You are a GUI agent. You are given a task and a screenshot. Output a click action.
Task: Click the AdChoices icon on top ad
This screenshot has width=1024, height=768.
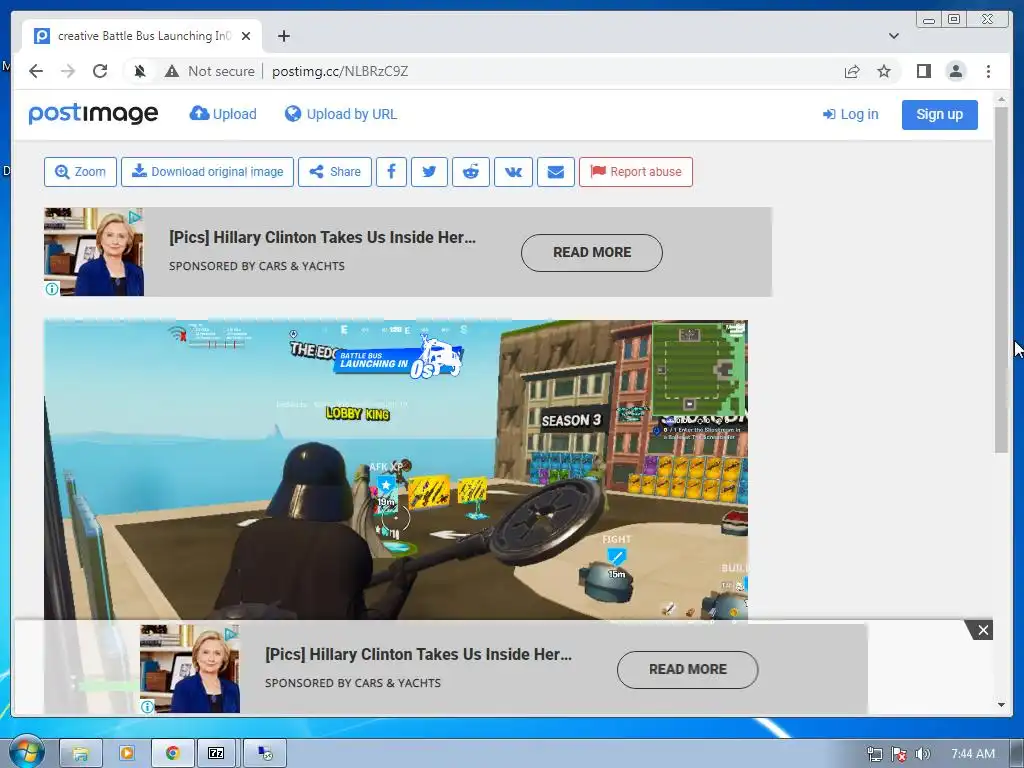[135, 216]
